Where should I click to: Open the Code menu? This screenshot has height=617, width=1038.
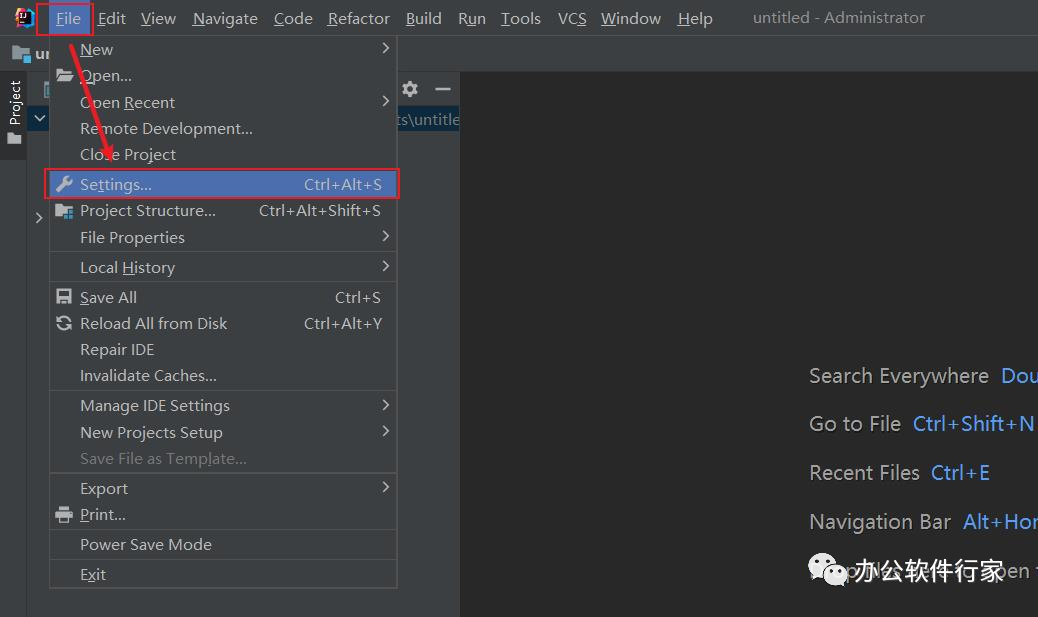(293, 19)
